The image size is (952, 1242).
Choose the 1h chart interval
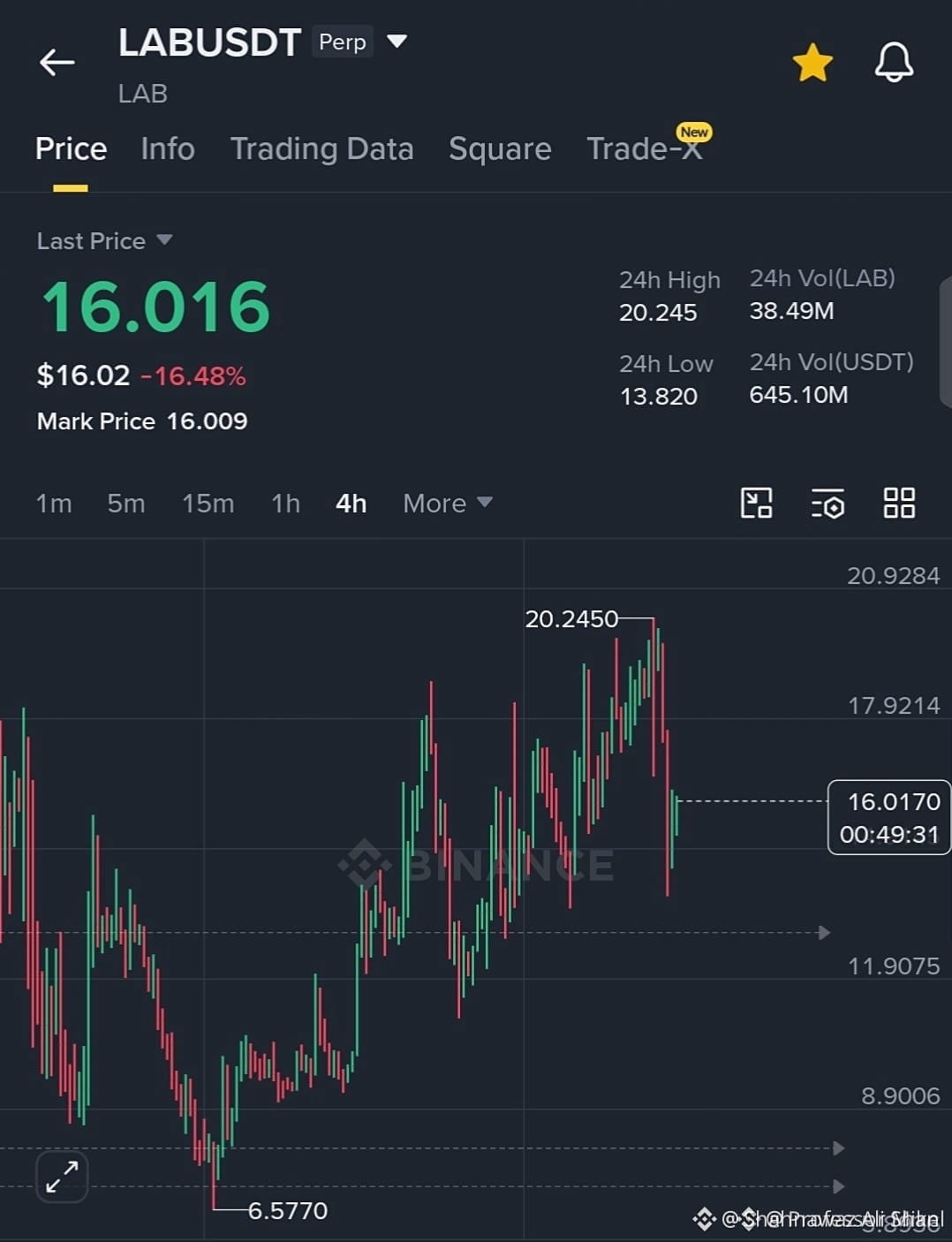pyautogui.click(x=285, y=504)
